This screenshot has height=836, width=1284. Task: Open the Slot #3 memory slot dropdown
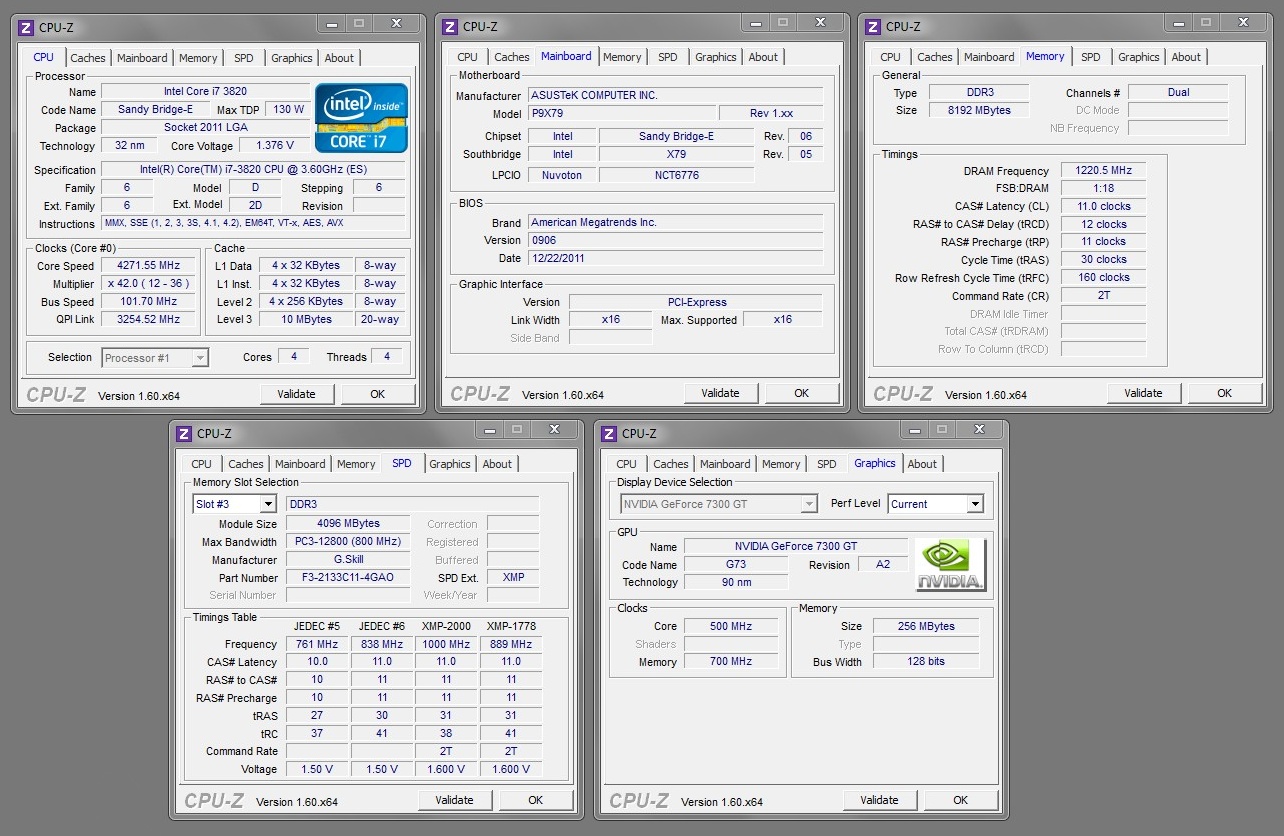(268, 505)
